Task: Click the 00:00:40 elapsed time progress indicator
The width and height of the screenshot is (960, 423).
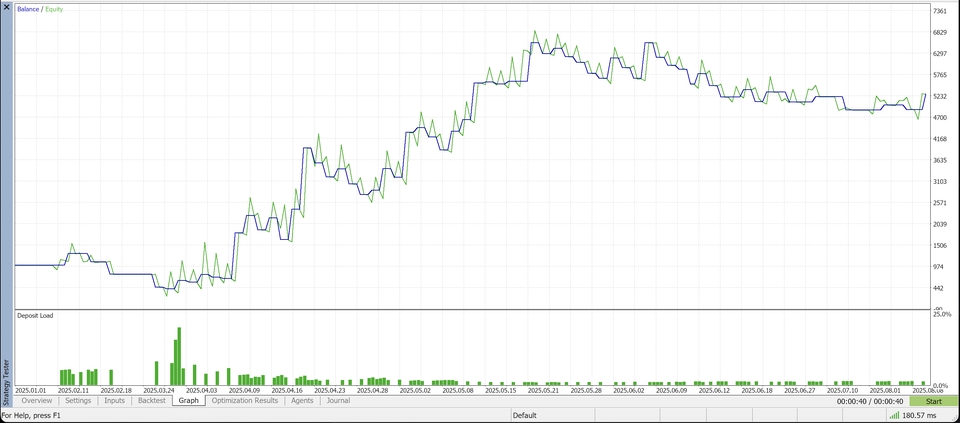Action: [869, 401]
